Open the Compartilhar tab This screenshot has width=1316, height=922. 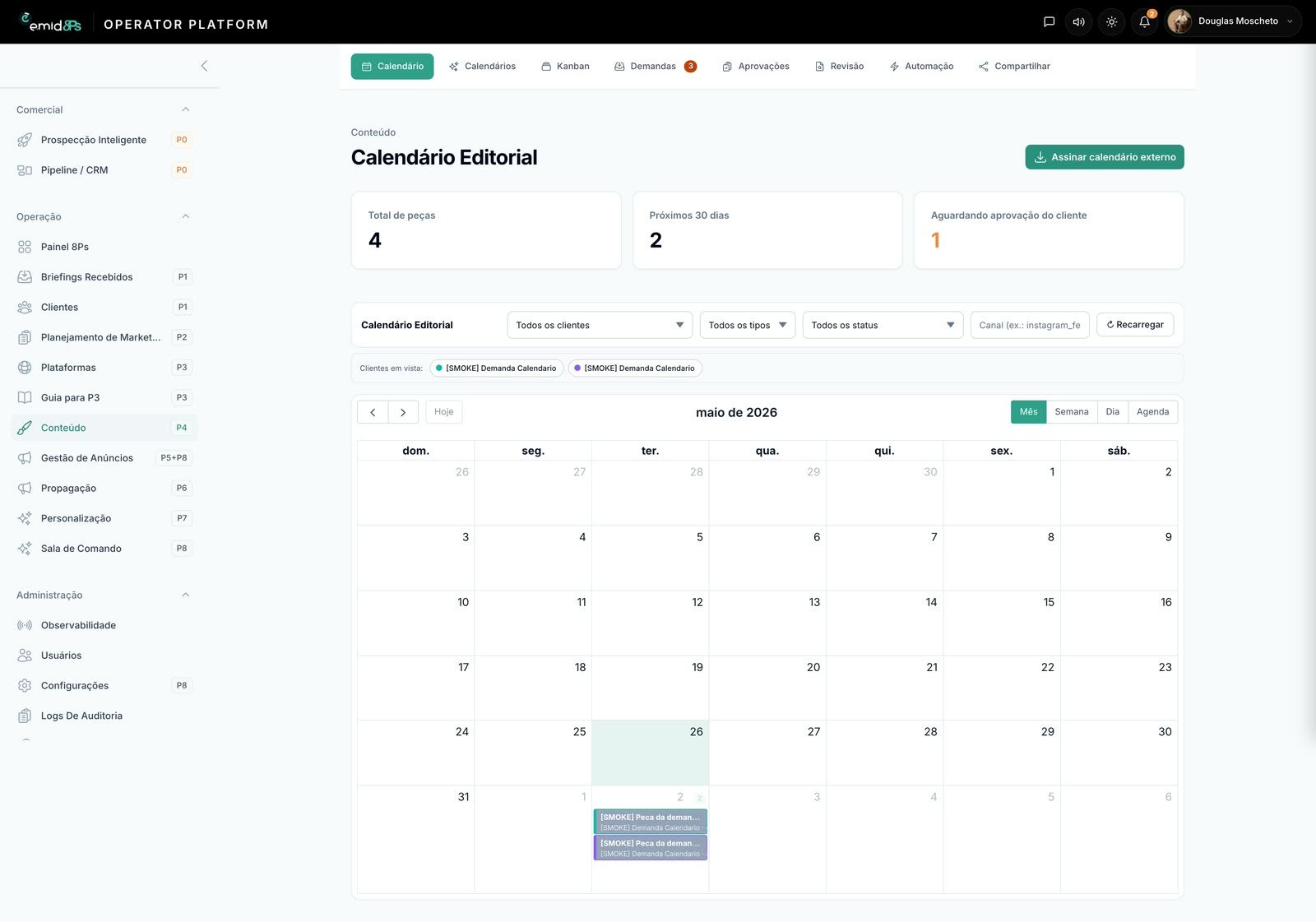click(1014, 67)
